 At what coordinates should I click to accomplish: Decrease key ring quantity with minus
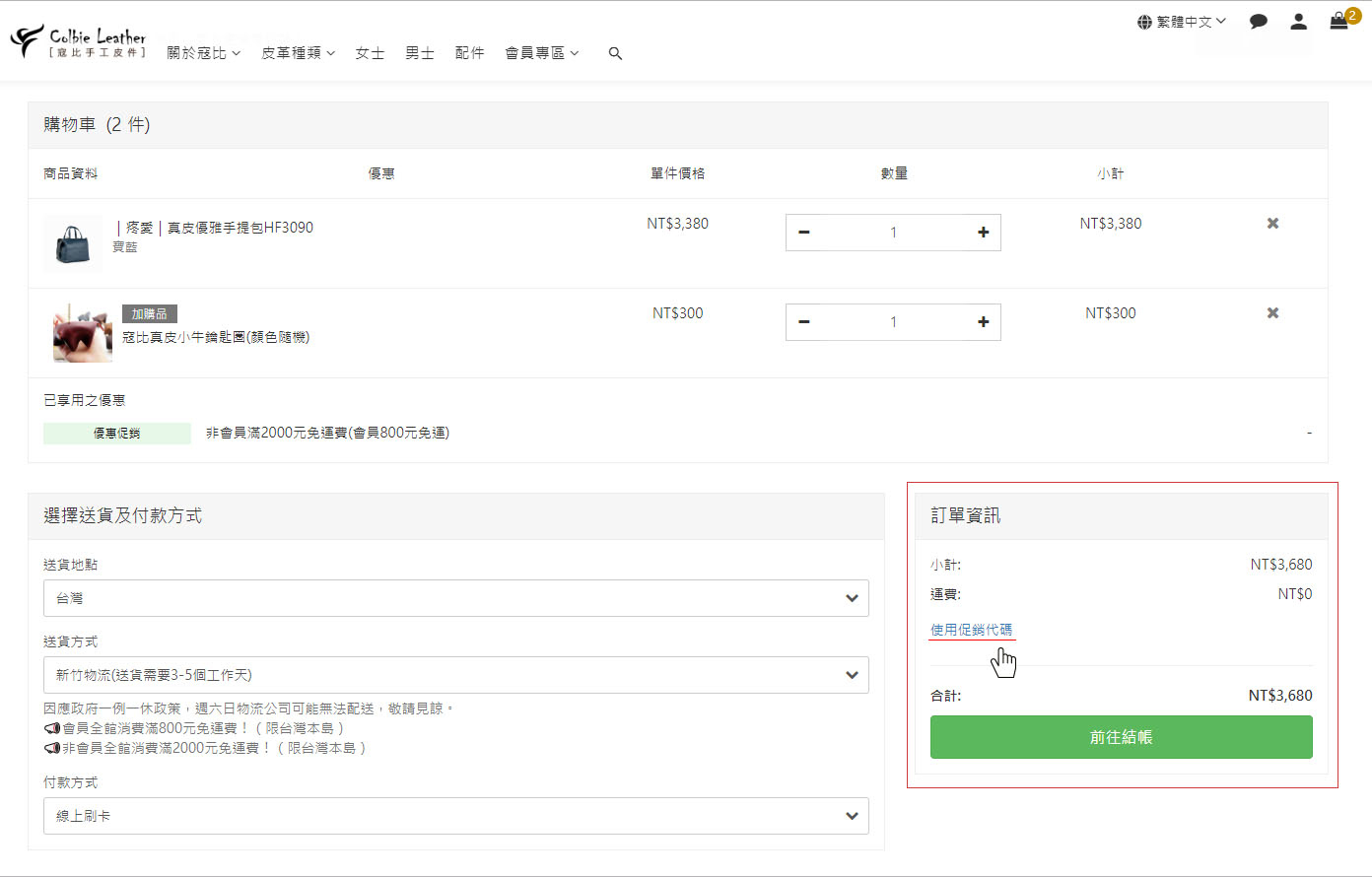[804, 322]
